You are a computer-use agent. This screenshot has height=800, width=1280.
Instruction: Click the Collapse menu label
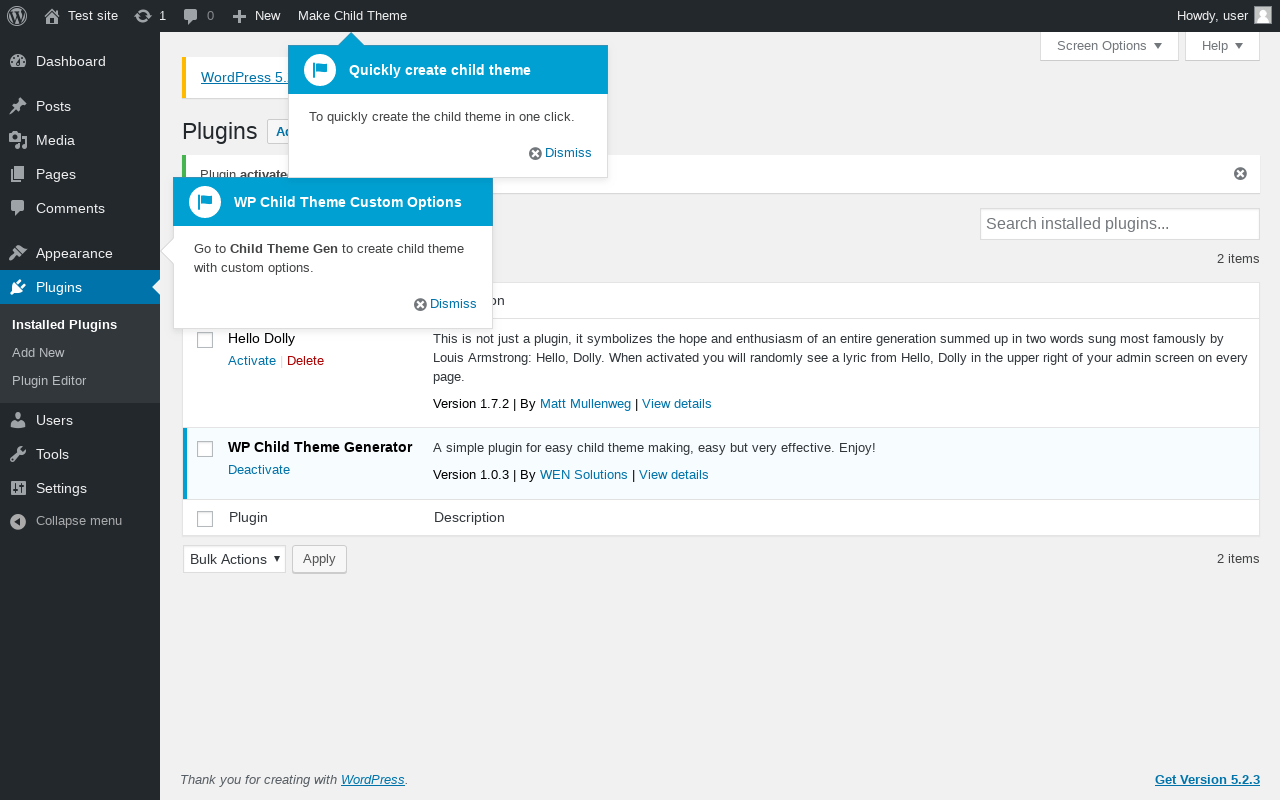79,521
